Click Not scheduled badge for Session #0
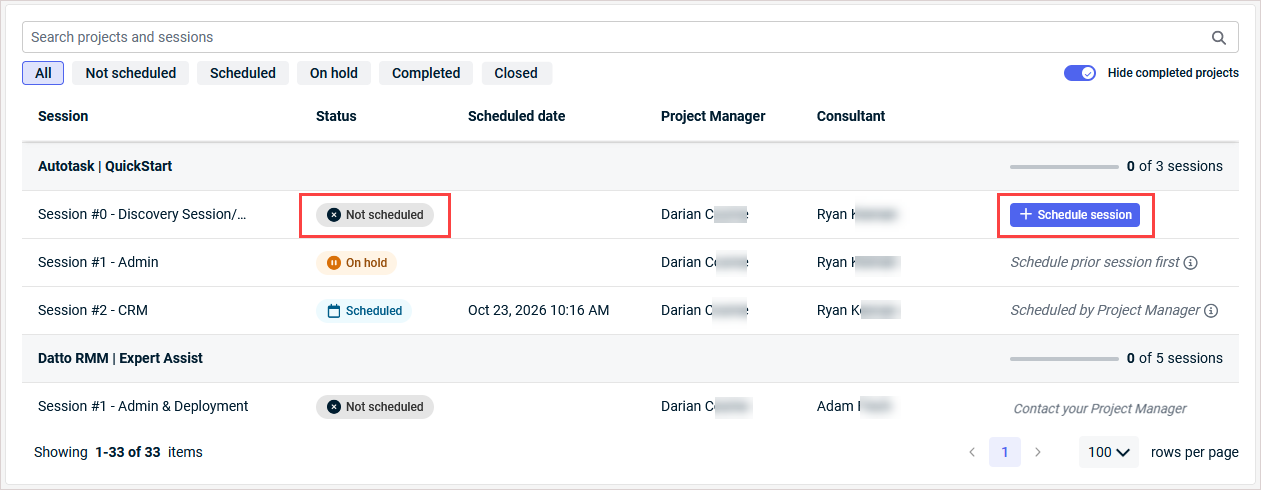1261x490 pixels. (375, 215)
